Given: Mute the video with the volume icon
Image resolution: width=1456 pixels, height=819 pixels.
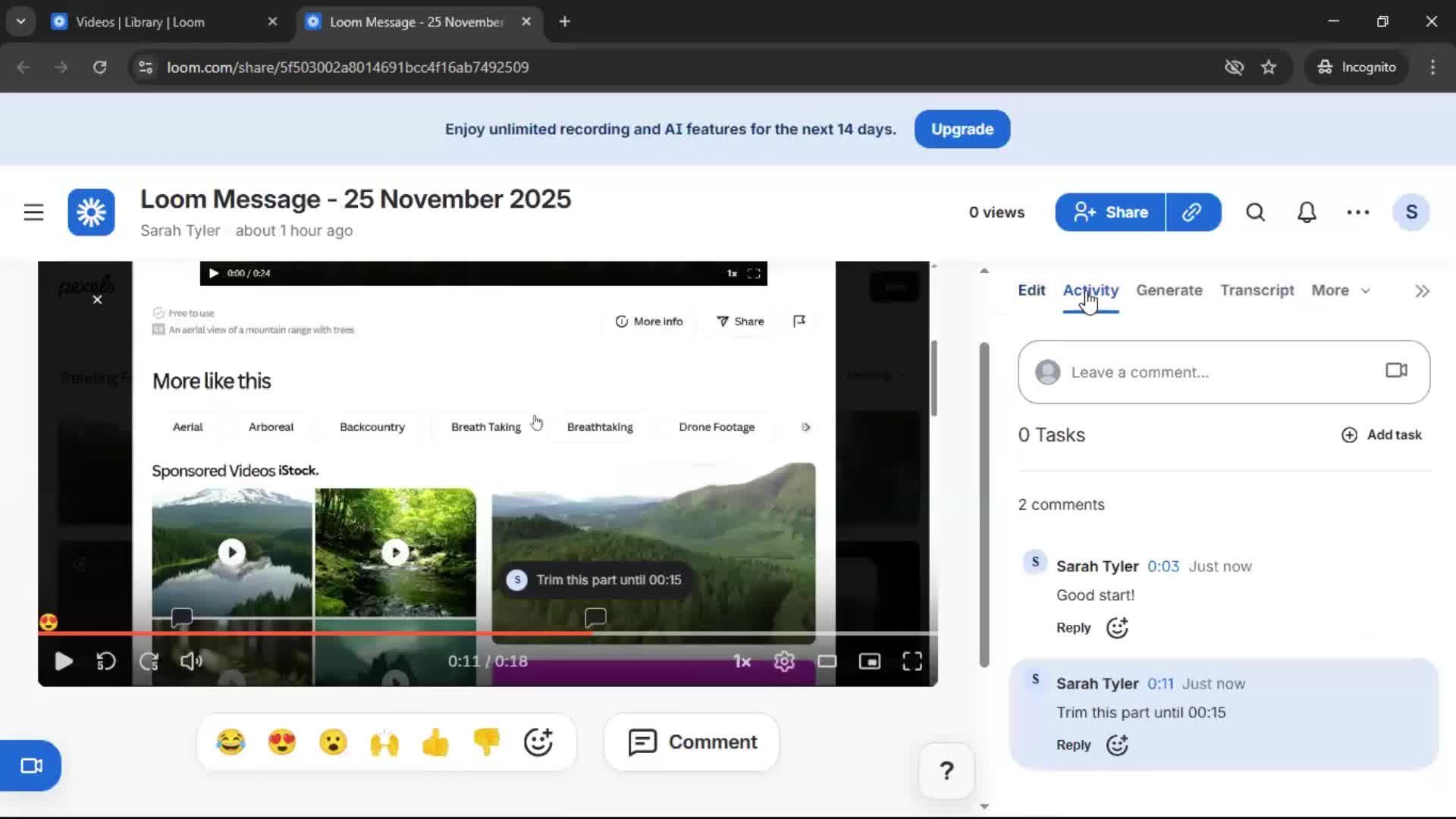Looking at the screenshot, I should (x=190, y=661).
